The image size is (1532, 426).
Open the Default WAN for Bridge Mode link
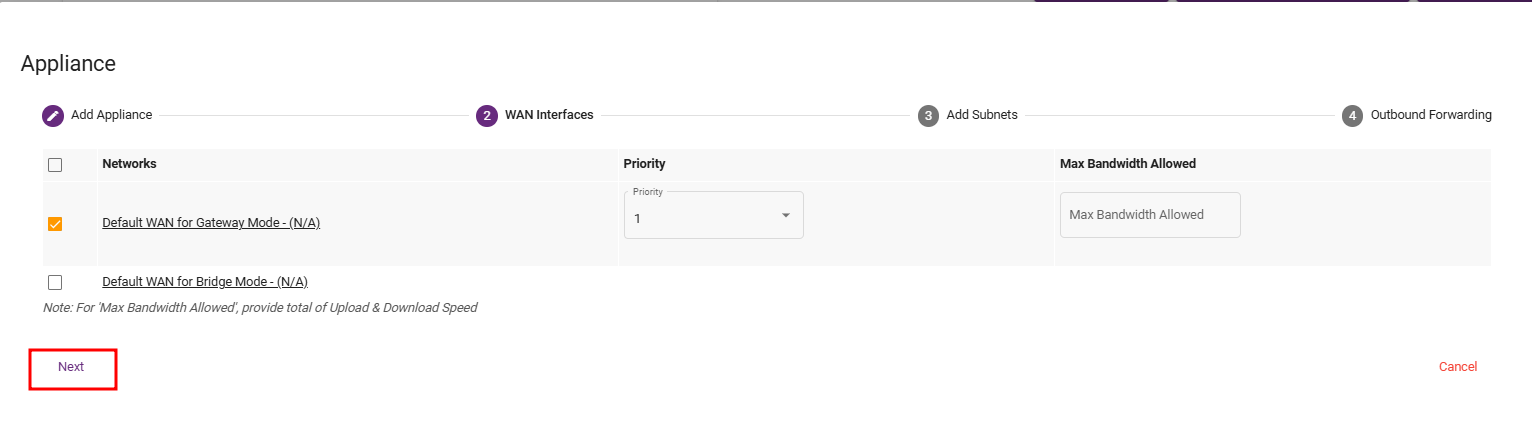(204, 282)
